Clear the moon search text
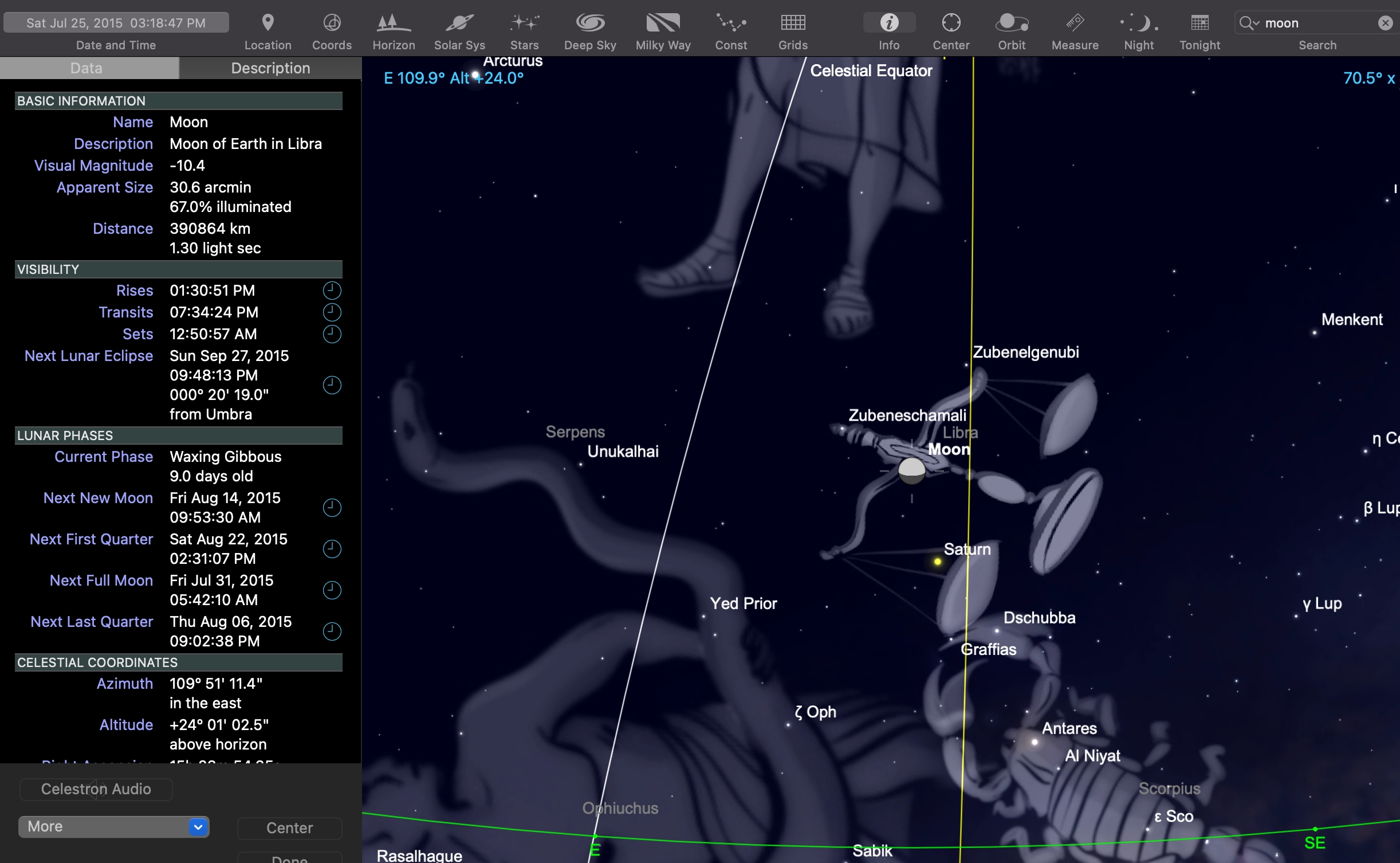 tap(1385, 23)
